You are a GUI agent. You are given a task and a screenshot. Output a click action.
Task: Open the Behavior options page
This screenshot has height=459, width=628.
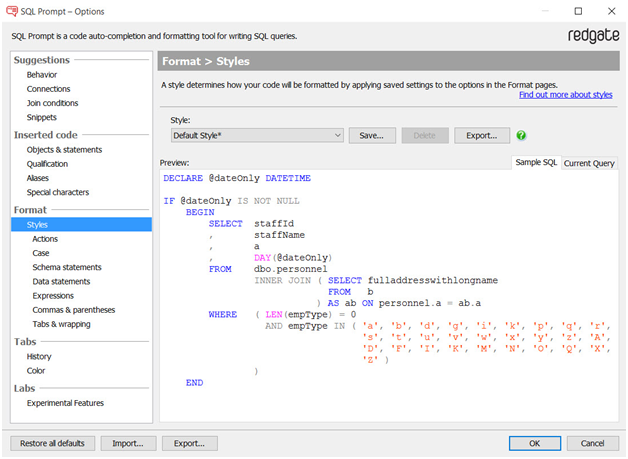tap(42, 75)
